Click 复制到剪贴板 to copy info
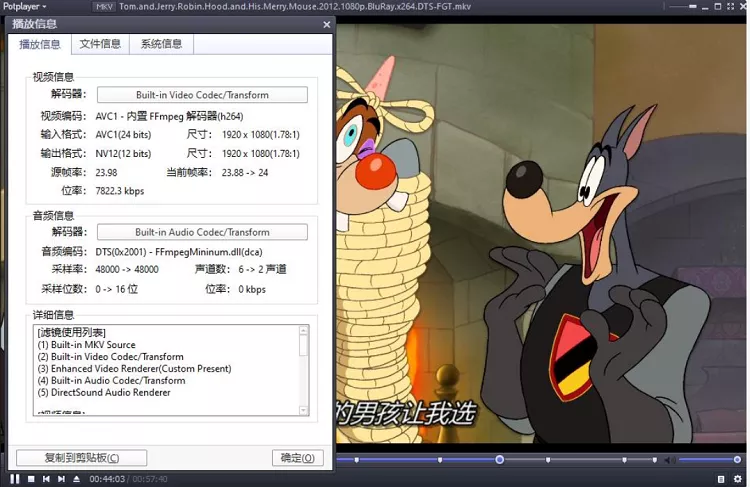The image size is (750, 487). (82, 458)
